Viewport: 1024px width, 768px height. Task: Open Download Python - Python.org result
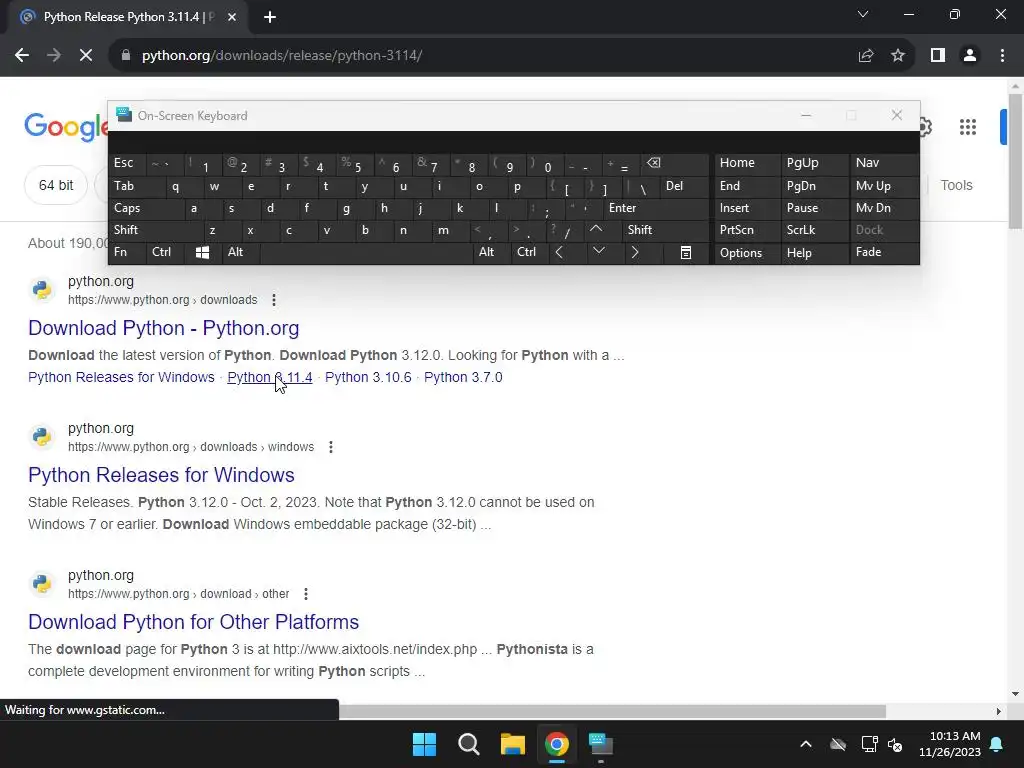click(163, 328)
